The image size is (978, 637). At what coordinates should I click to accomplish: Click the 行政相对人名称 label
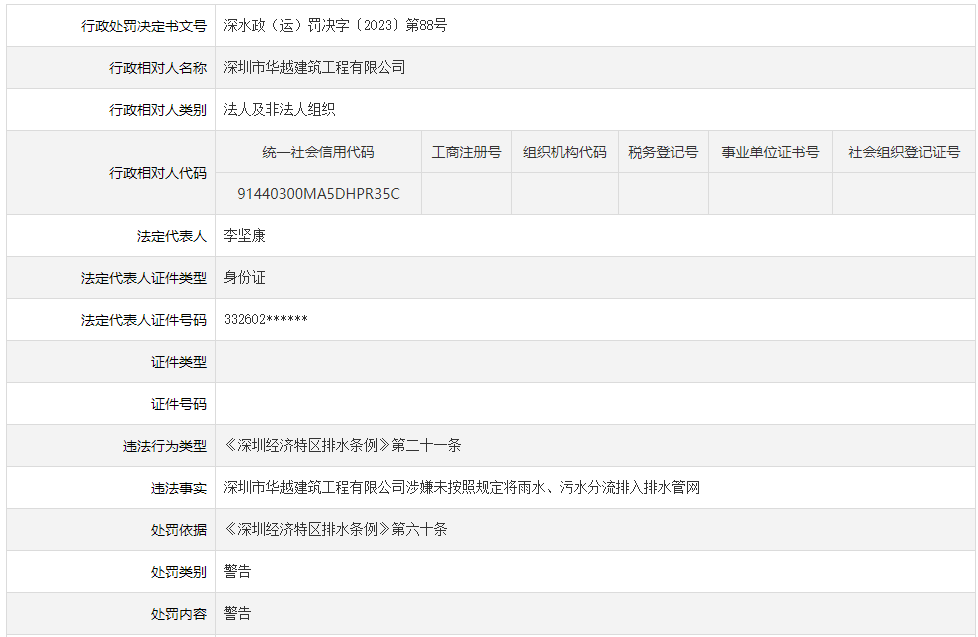(158, 68)
